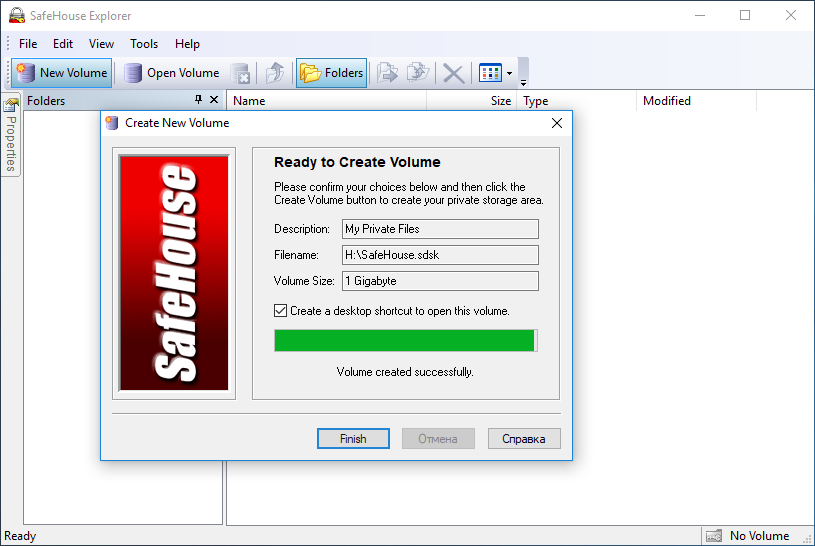Open the Tools menu
This screenshot has width=815, height=546.
pyautogui.click(x=144, y=44)
